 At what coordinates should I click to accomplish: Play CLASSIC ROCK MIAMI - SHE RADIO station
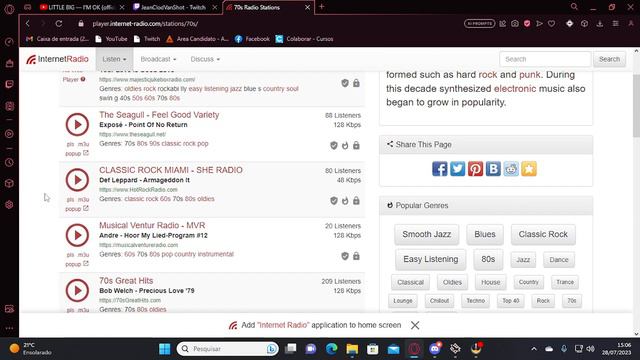(77, 180)
